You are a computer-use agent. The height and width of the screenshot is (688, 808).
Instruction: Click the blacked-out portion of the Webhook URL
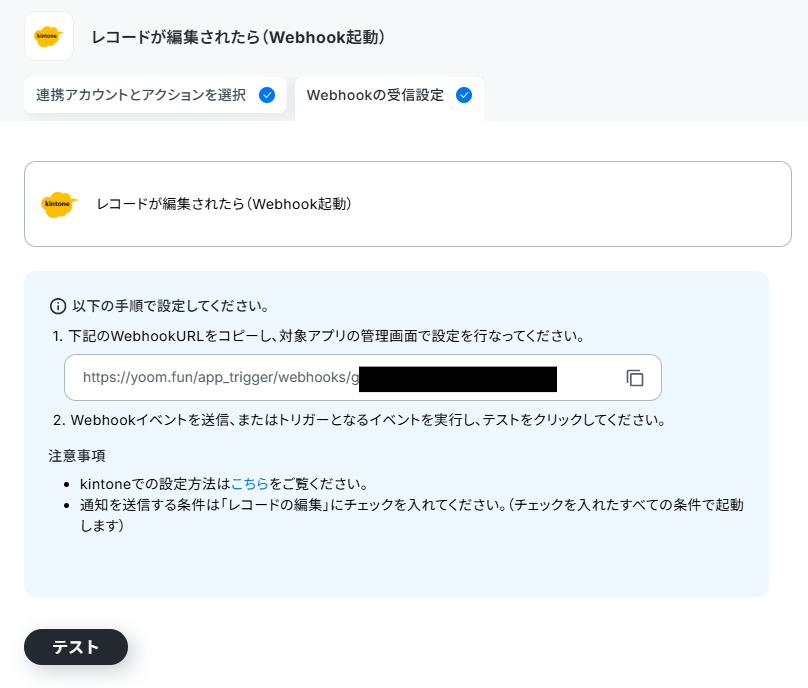[458, 379]
